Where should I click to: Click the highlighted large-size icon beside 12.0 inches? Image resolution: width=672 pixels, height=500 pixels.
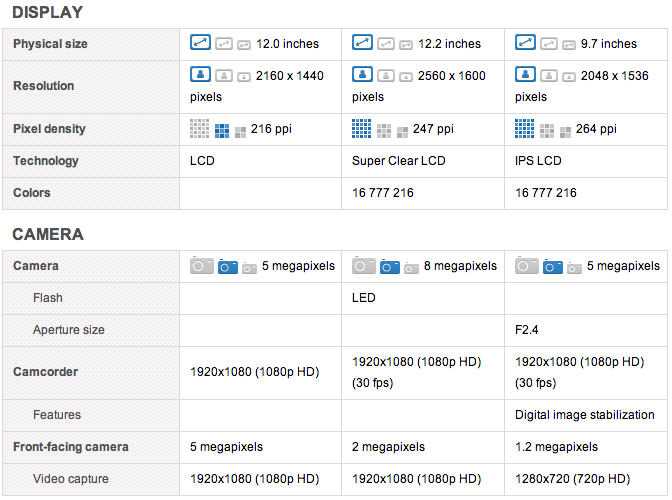coord(200,43)
